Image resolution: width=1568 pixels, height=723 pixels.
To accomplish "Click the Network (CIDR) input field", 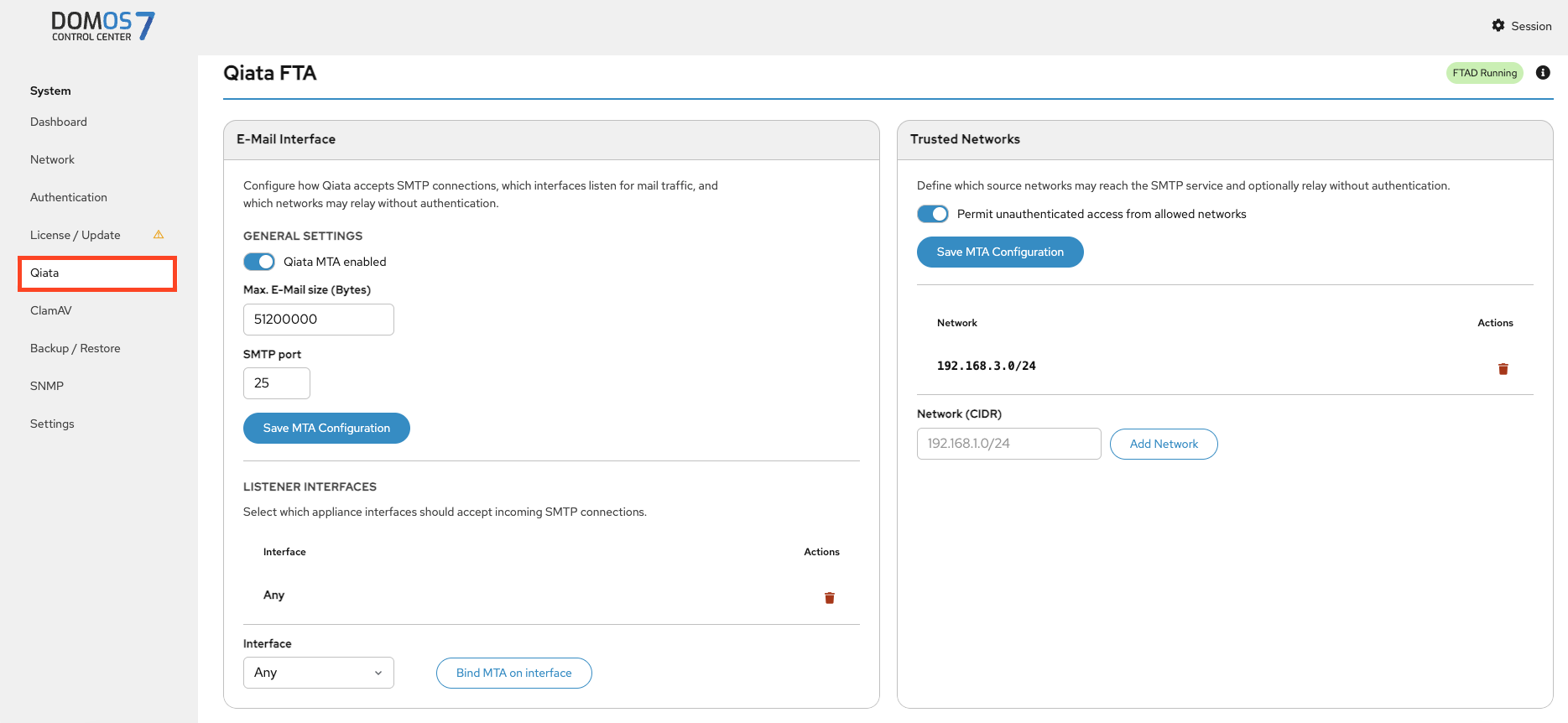I will 1009,444.
